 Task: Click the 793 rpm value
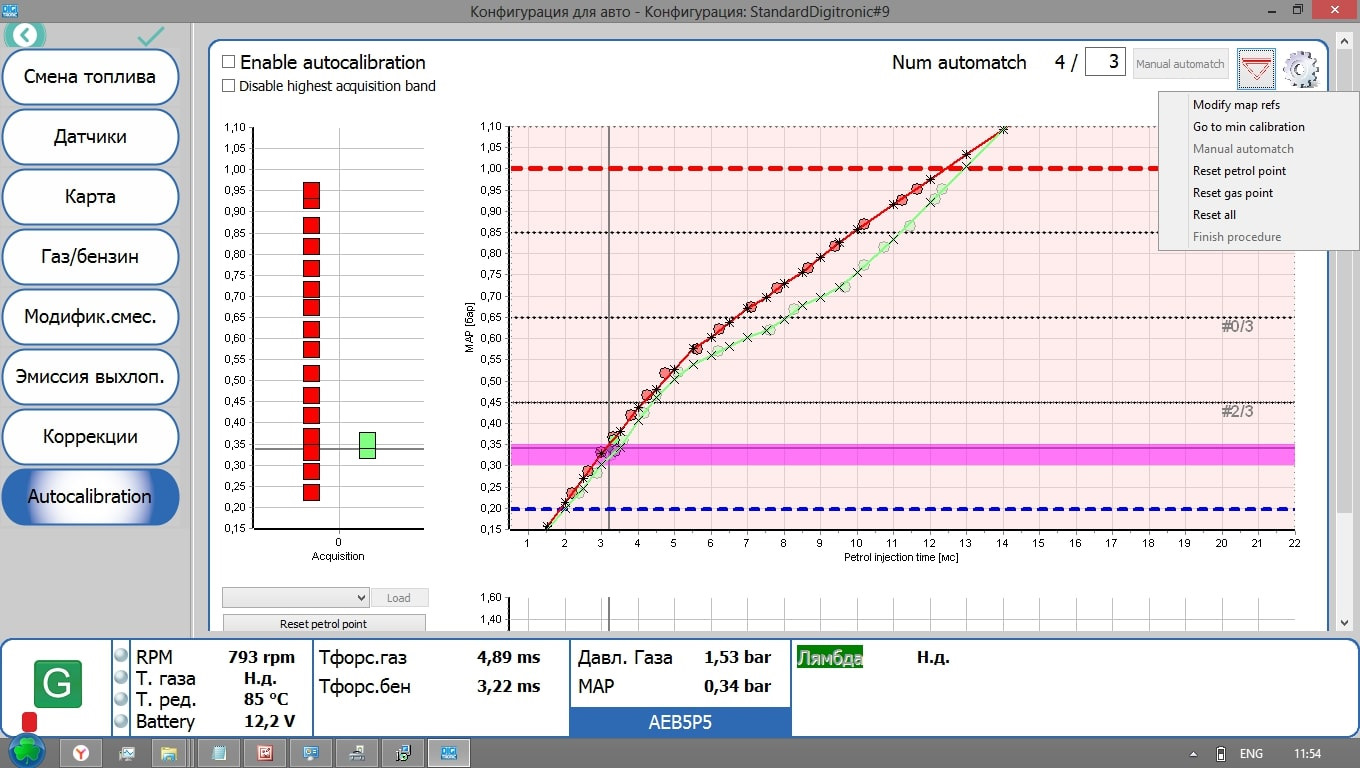(x=262, y=657)
